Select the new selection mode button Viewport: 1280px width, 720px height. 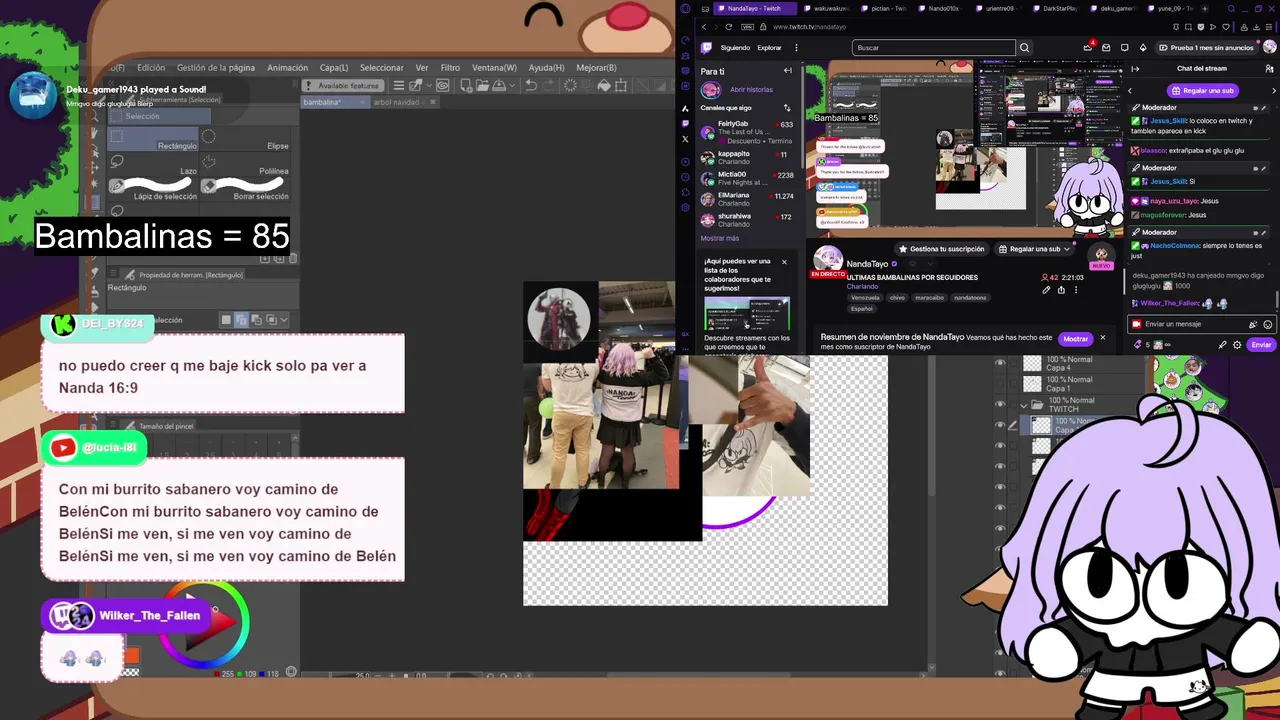point(226,320)
